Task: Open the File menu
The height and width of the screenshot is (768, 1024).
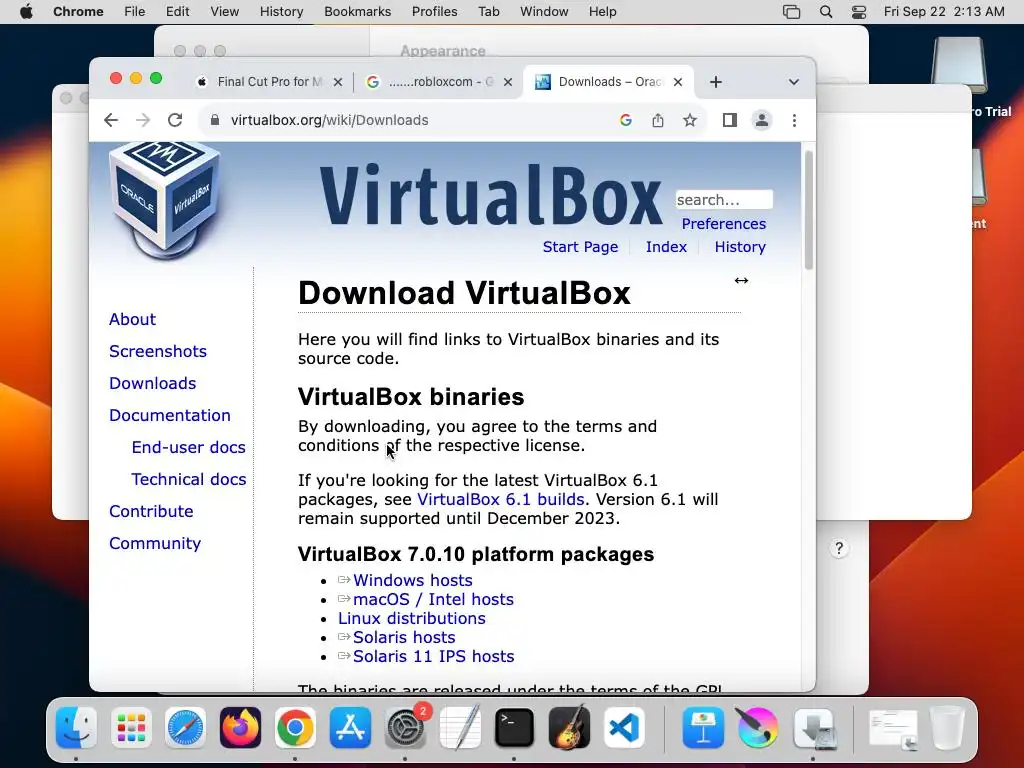Action: pyautogui.click(x=135, y=12)
